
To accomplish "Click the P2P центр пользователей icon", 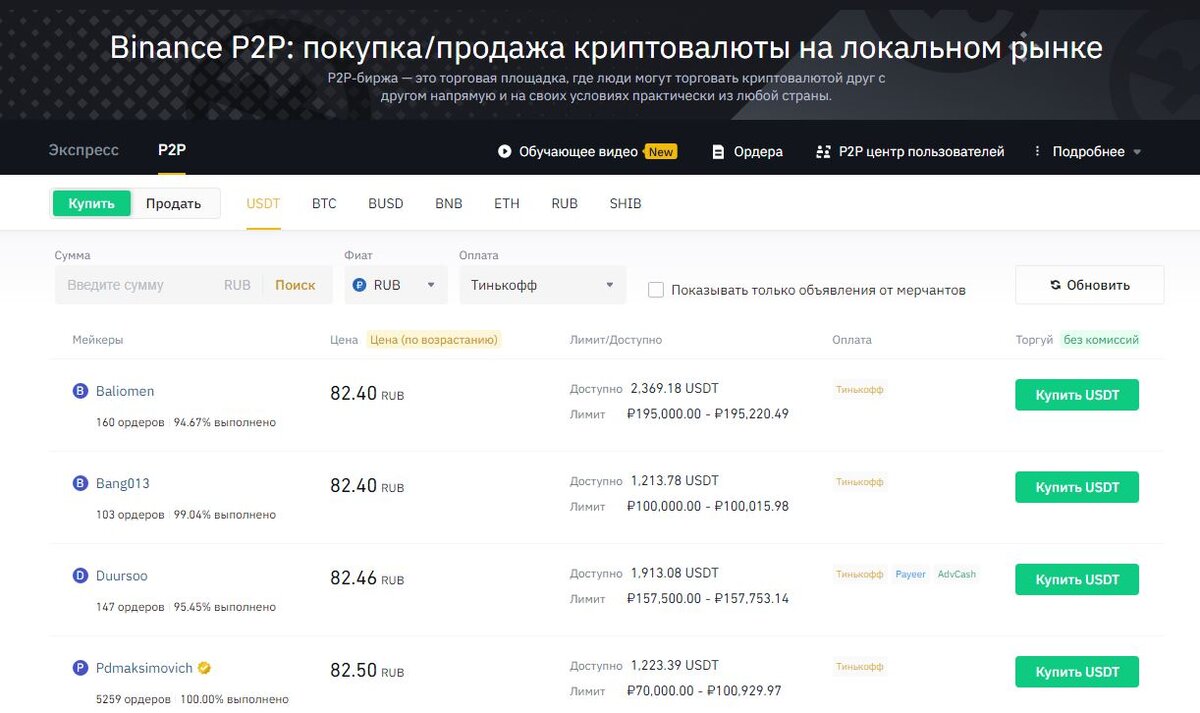I will coord(823,152).
